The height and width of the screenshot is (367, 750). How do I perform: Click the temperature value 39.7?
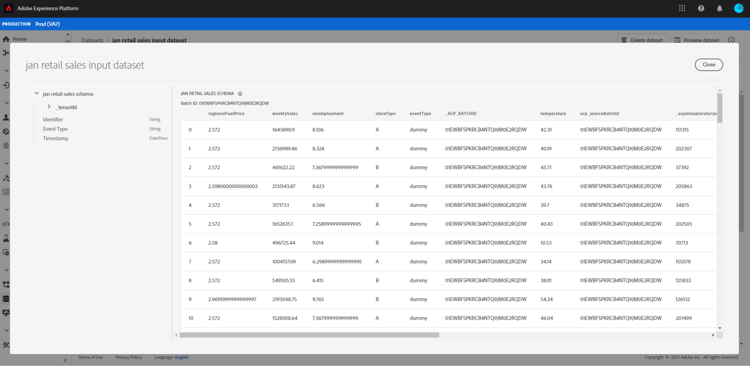545,205
